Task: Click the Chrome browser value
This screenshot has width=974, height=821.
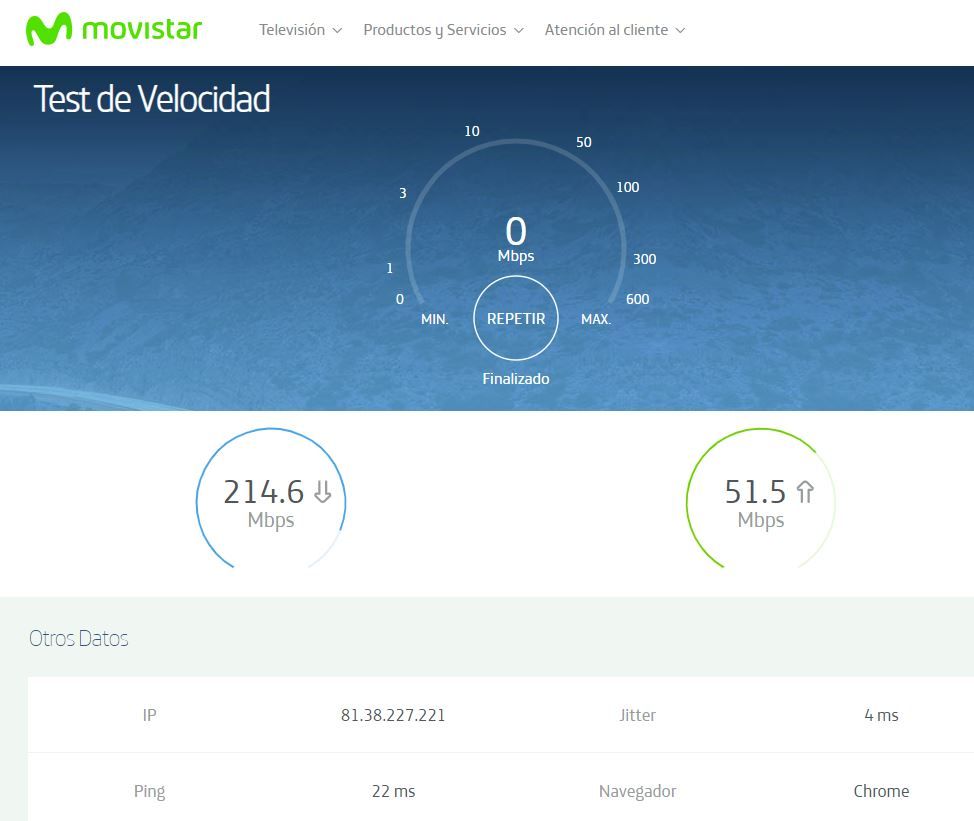Action: (x=881, y=791)
